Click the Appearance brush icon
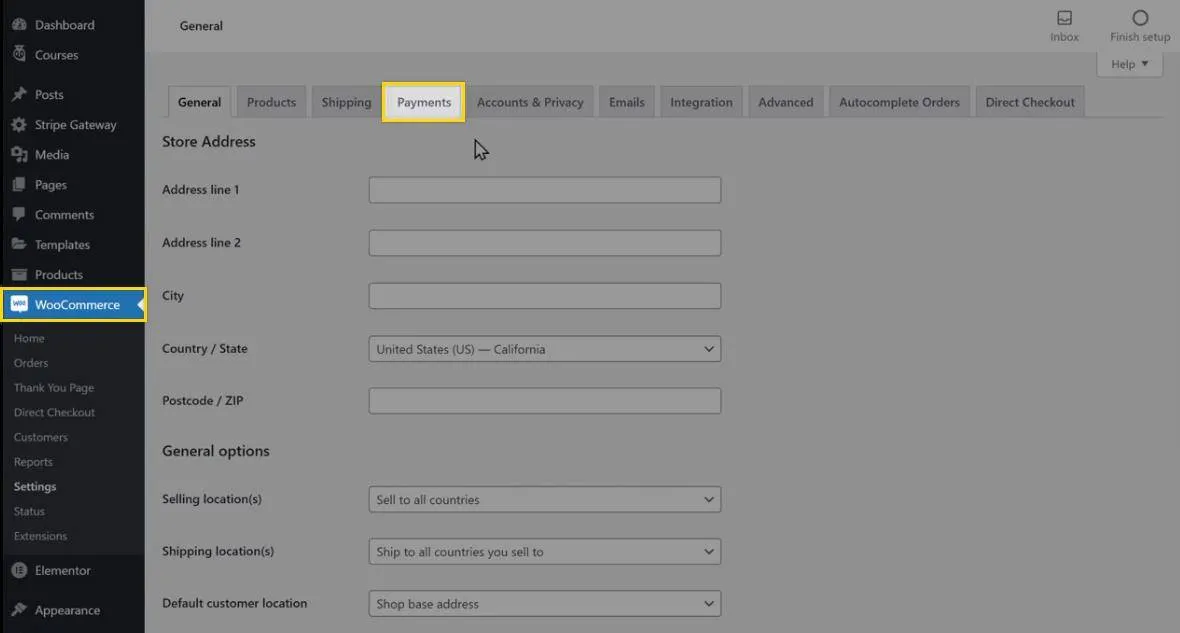This screenshot has height=633, width=1180. tap(18, 611)
